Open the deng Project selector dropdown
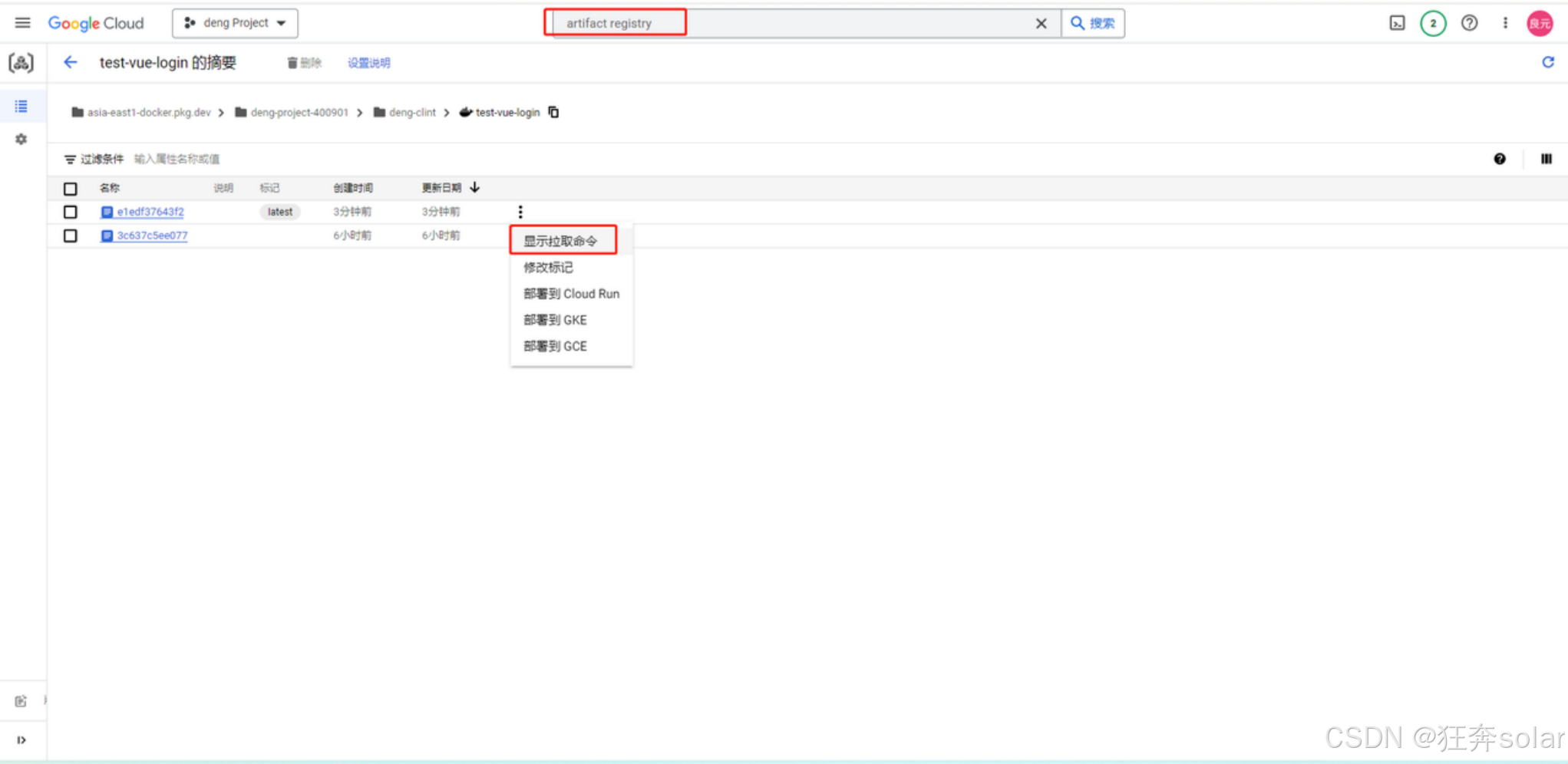The image size is (1568, 764). coord(235,23)
